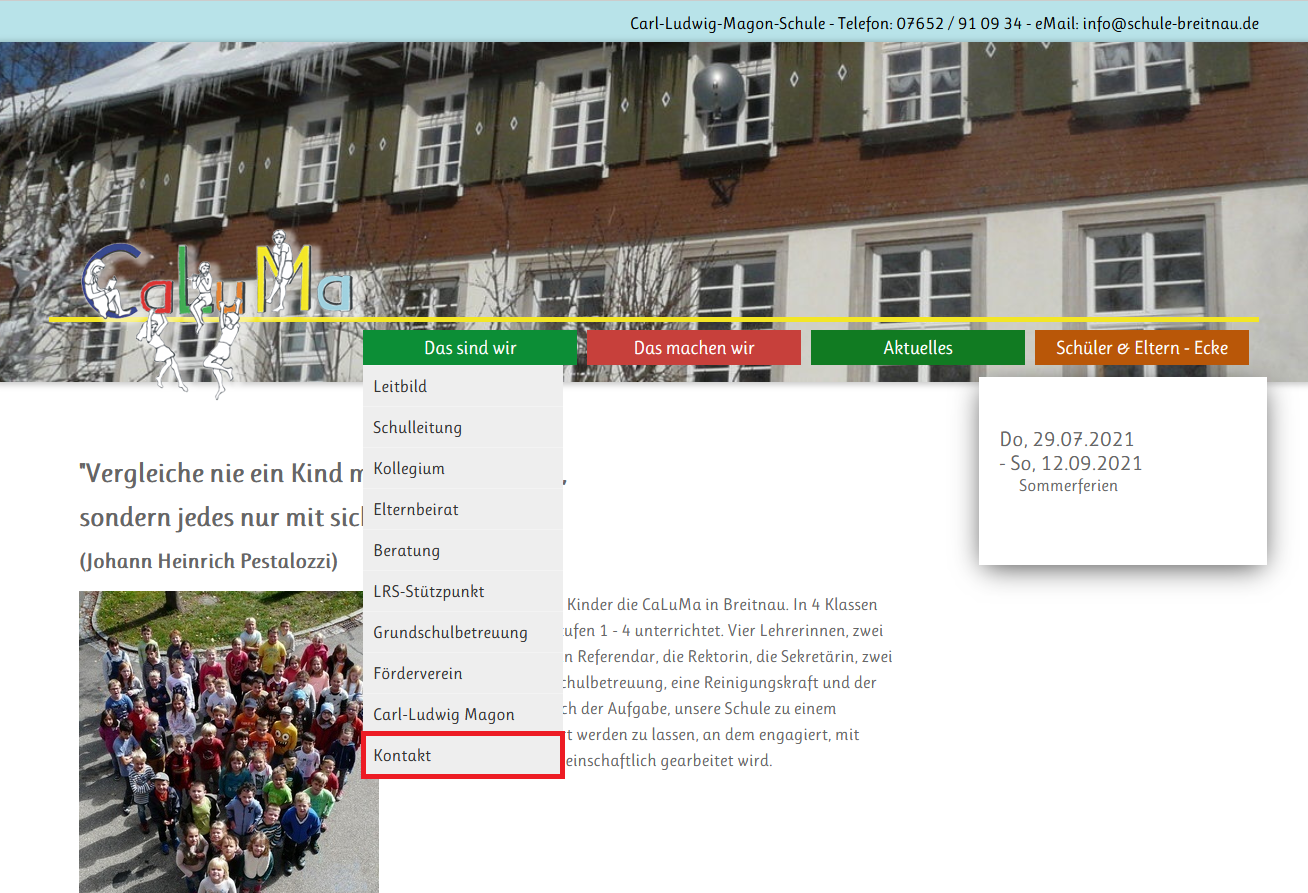The image size is (1308, 893).
Task: Open the LRS-Stützpunkt page
Action: tap(428, 591)
